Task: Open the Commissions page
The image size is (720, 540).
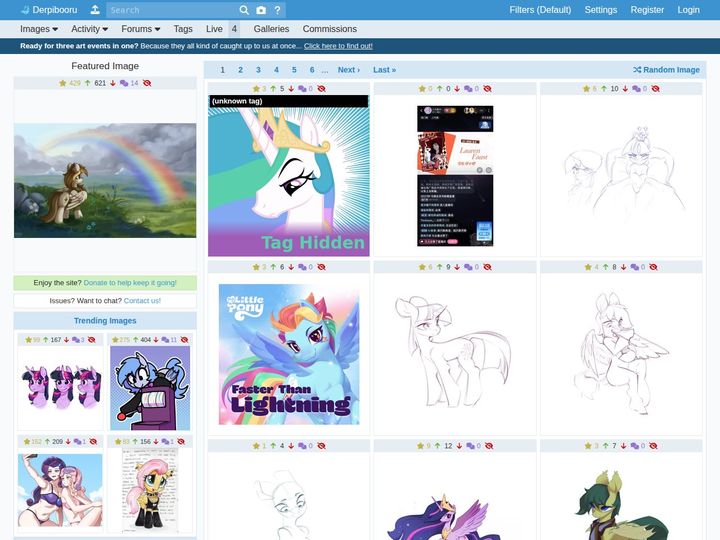Action: coord(329,29)
